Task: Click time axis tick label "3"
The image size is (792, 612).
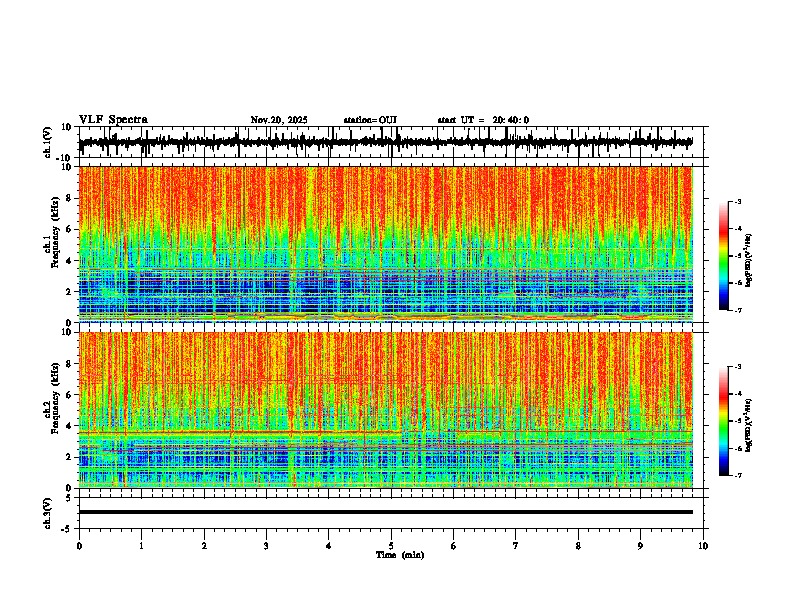Action: (x=266, y=546)
